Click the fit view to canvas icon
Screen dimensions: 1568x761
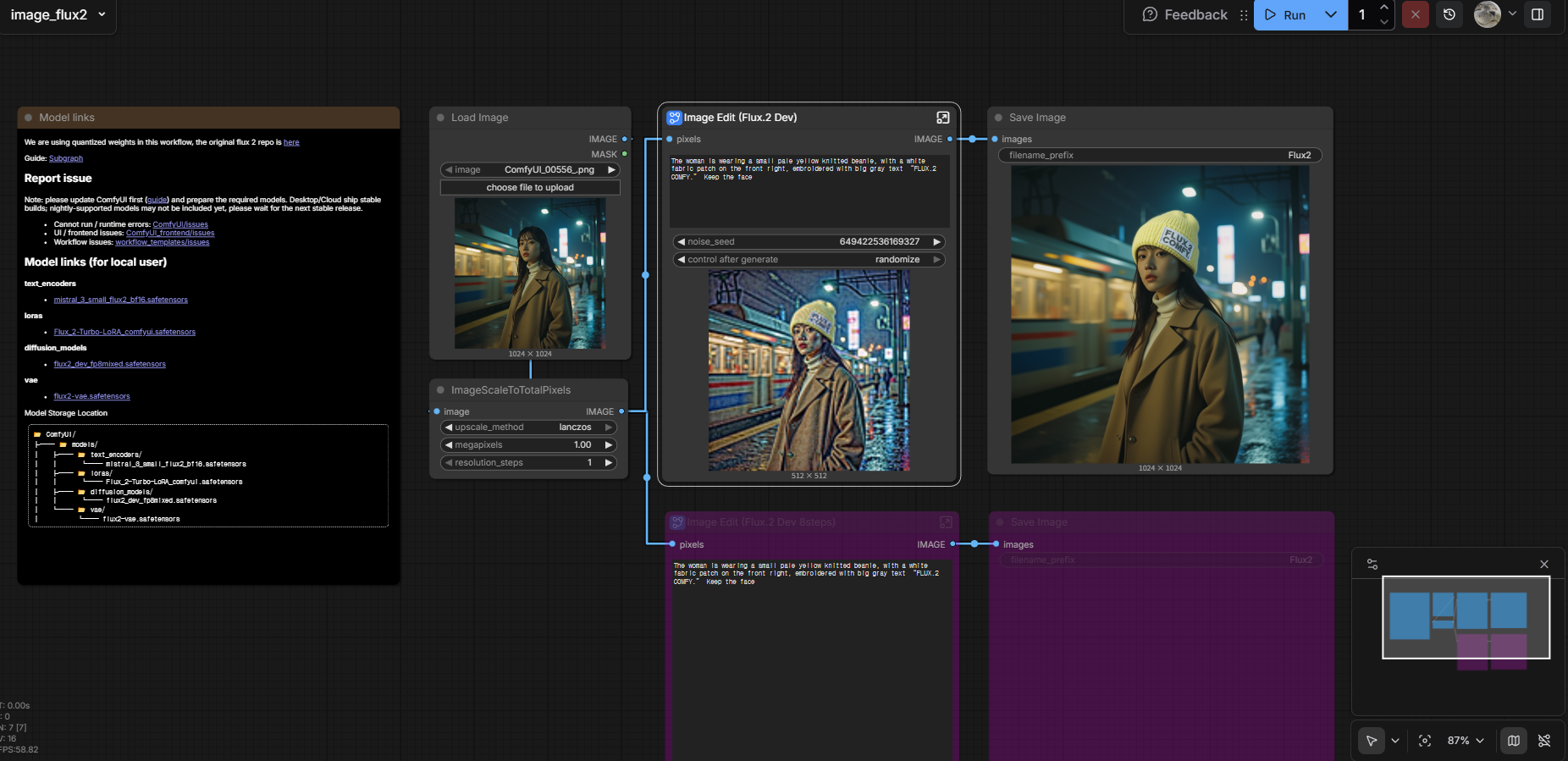[1425, 741]
